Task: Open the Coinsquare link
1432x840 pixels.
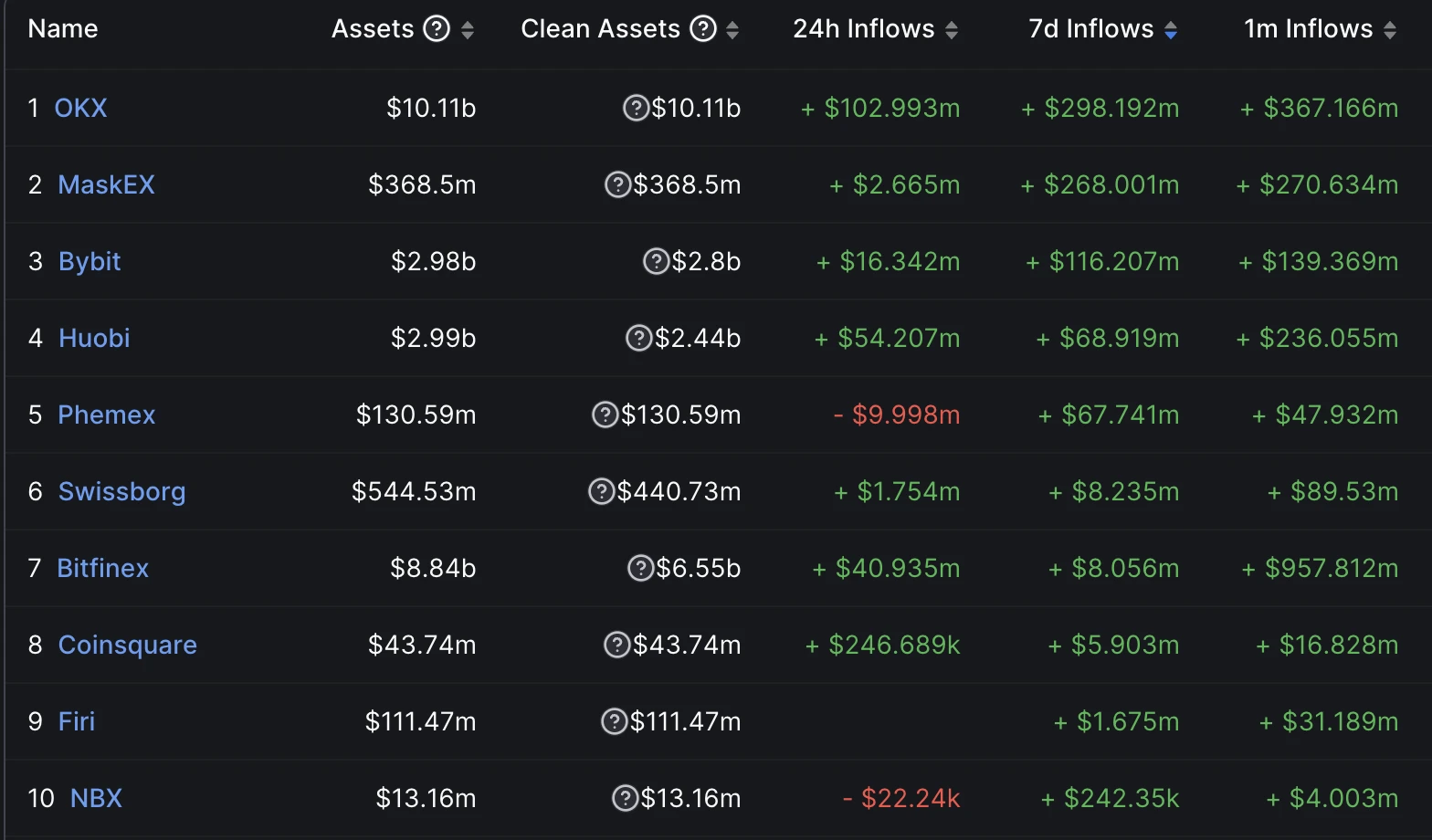Action: [127, 646]
